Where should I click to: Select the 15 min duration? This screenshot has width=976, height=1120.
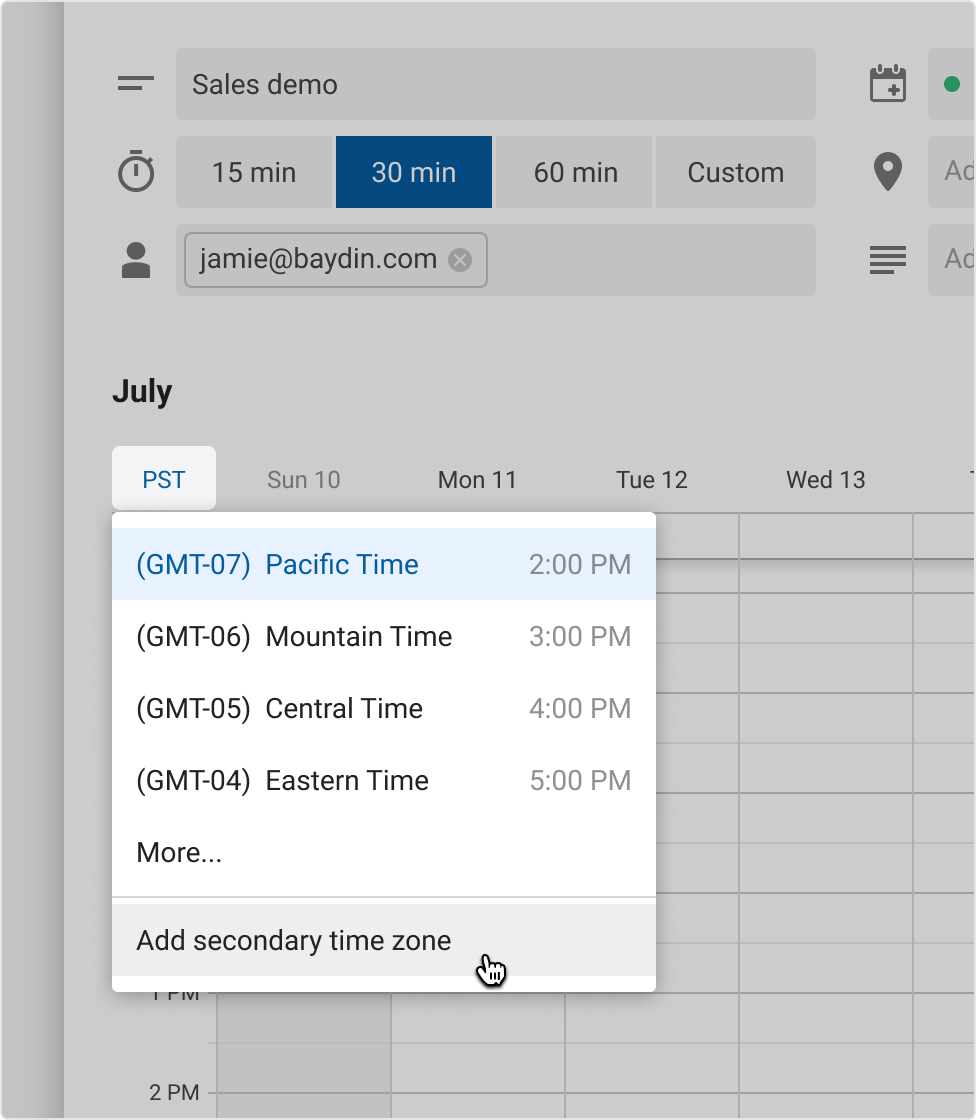[254, 172]
